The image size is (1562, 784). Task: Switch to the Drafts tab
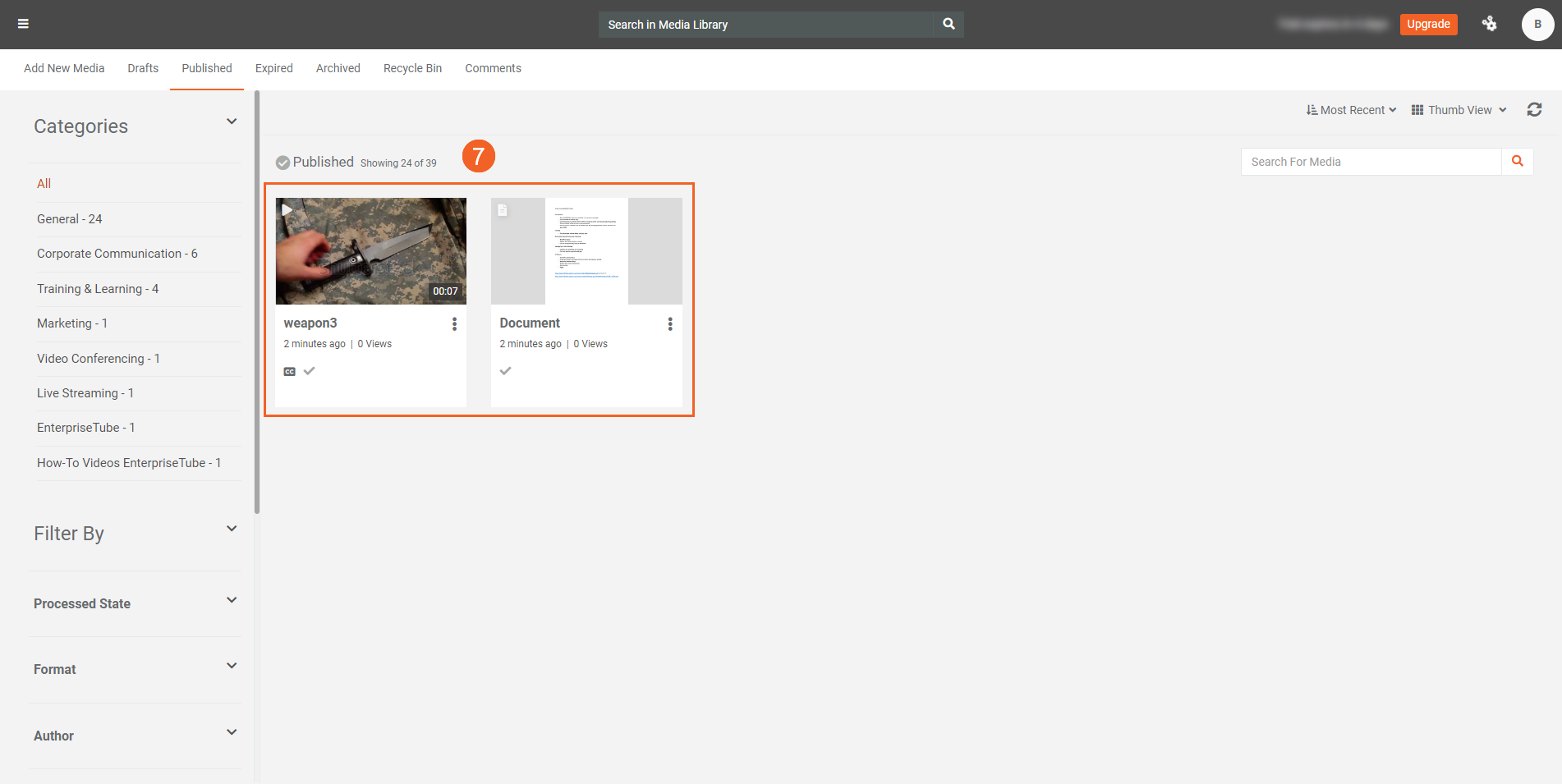(143, 68)
